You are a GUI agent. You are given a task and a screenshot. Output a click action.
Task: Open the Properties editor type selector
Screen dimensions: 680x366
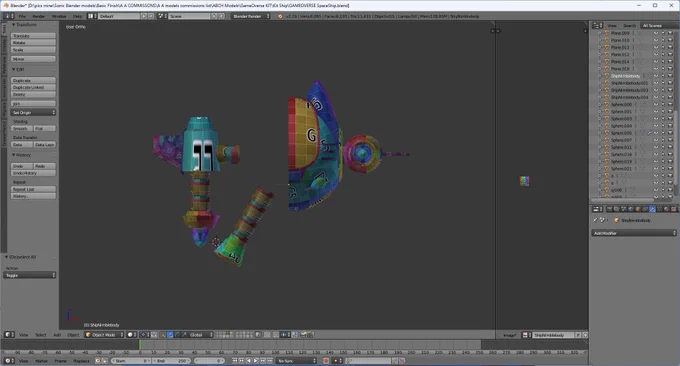pyautogui.click(x=598, y=209)
